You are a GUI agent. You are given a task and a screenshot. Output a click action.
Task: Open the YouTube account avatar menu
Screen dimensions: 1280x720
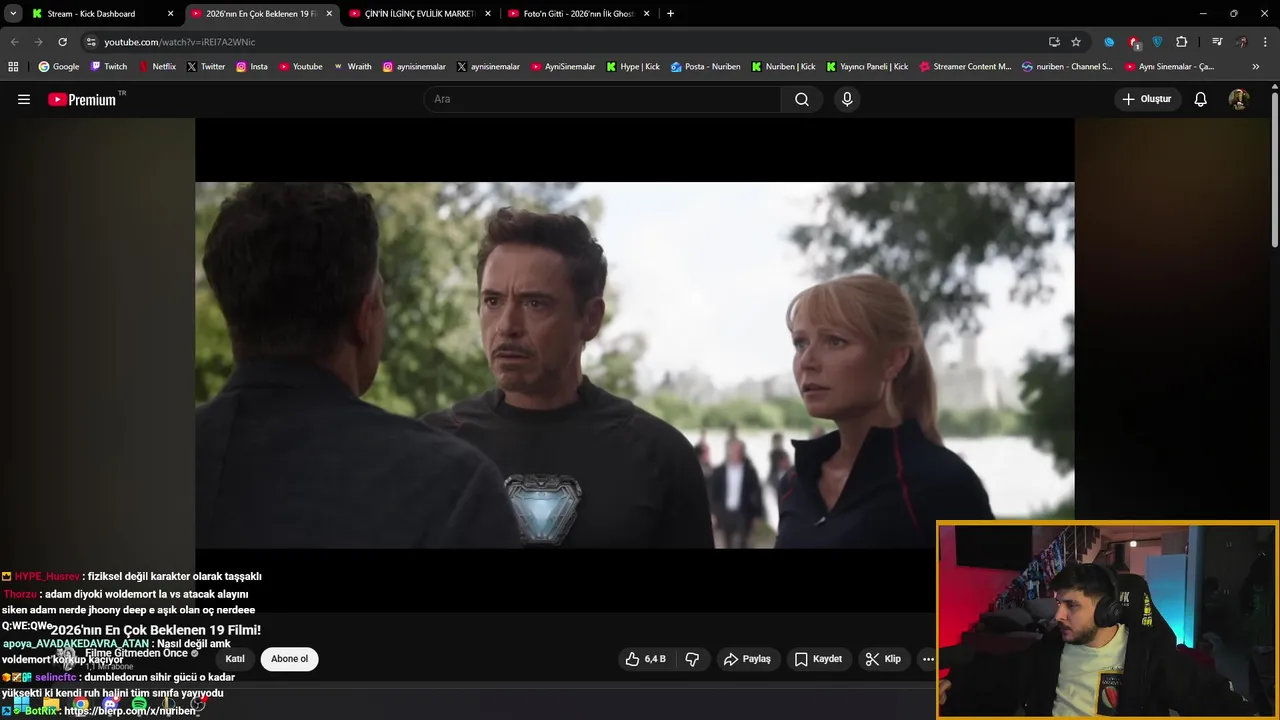coord(1239,99)
